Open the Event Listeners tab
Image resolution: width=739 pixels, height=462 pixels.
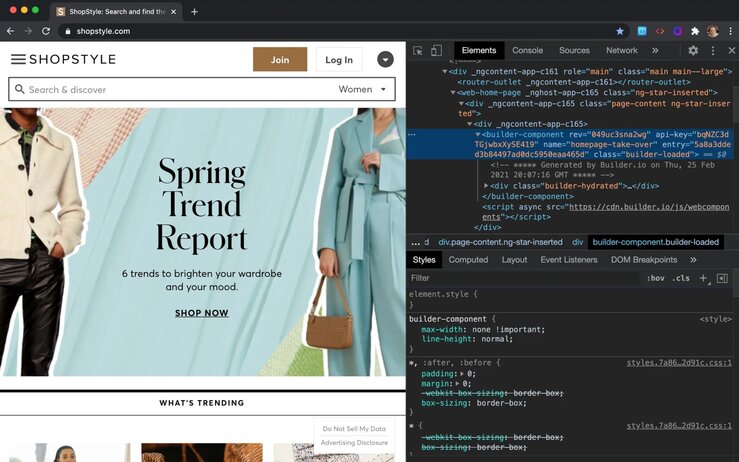pyautogui.click(x=568, y=260)
